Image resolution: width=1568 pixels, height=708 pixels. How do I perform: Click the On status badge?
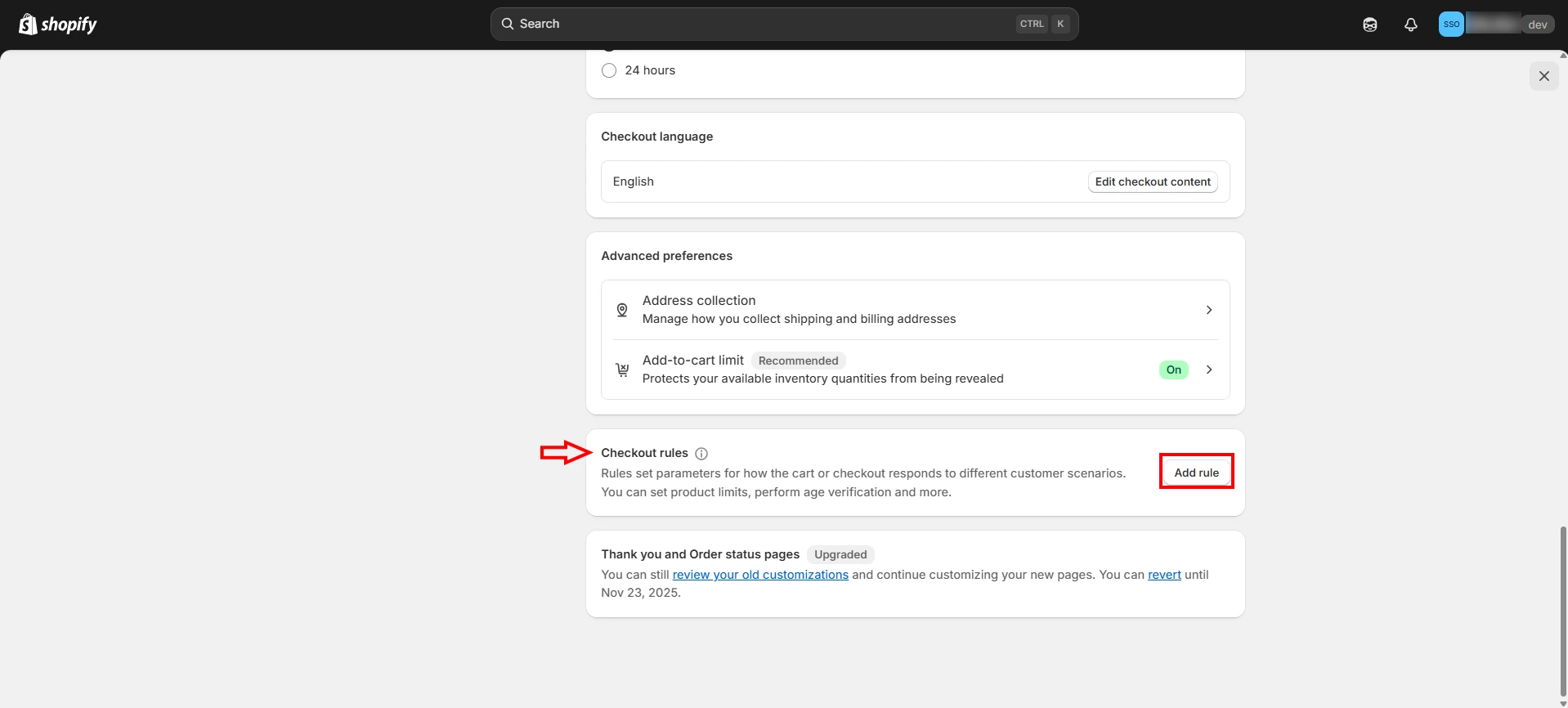1174,370
